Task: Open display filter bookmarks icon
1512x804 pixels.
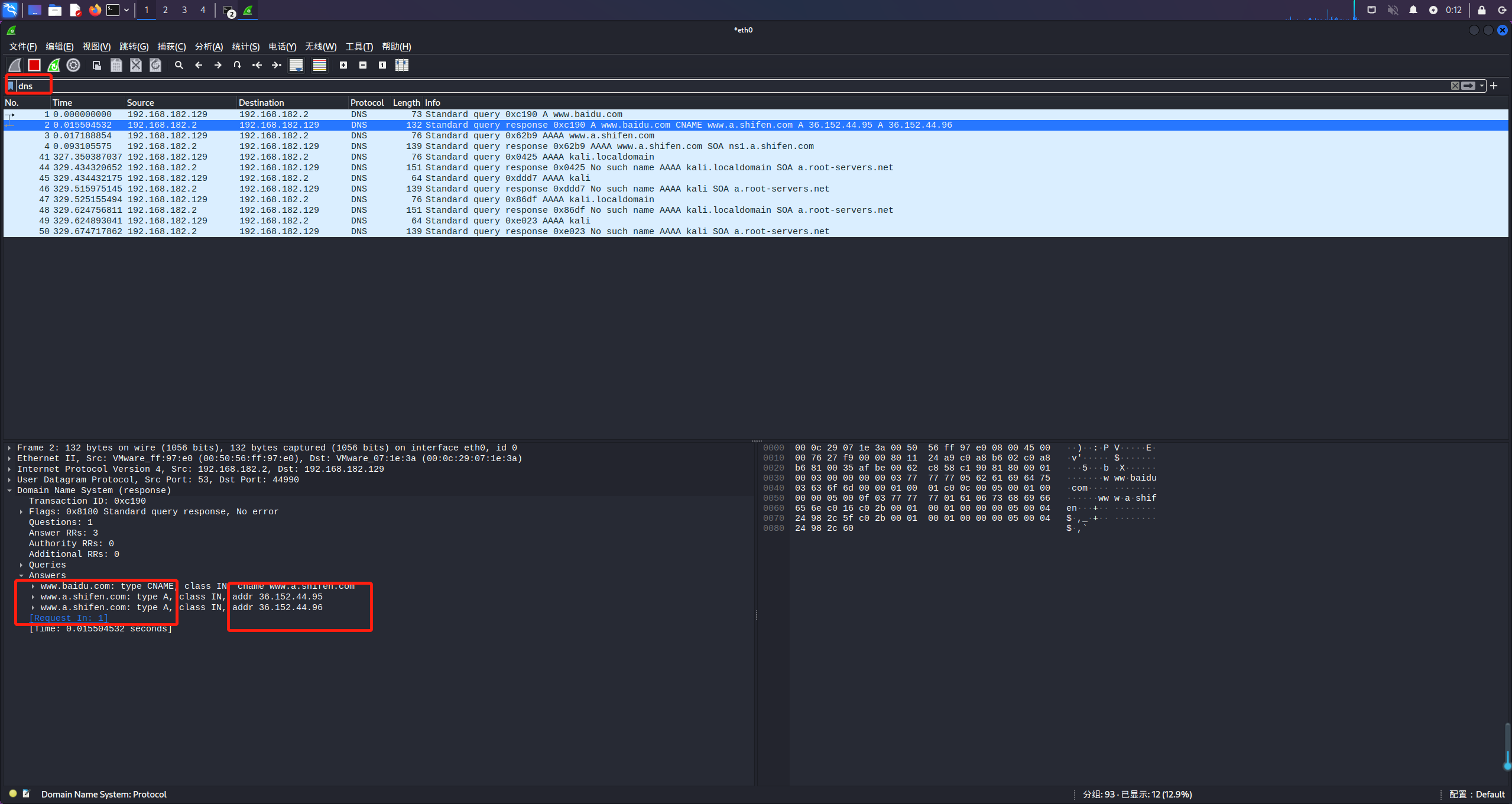Action: tap(11, 86)
